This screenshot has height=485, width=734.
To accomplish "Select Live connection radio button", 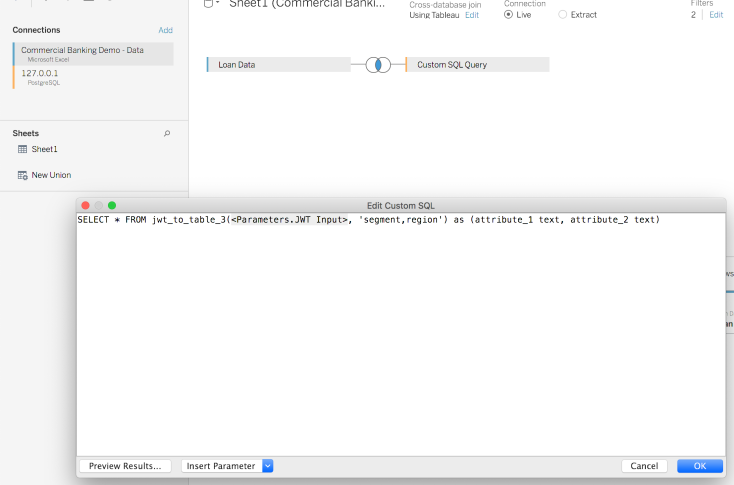I will [508, 15].
